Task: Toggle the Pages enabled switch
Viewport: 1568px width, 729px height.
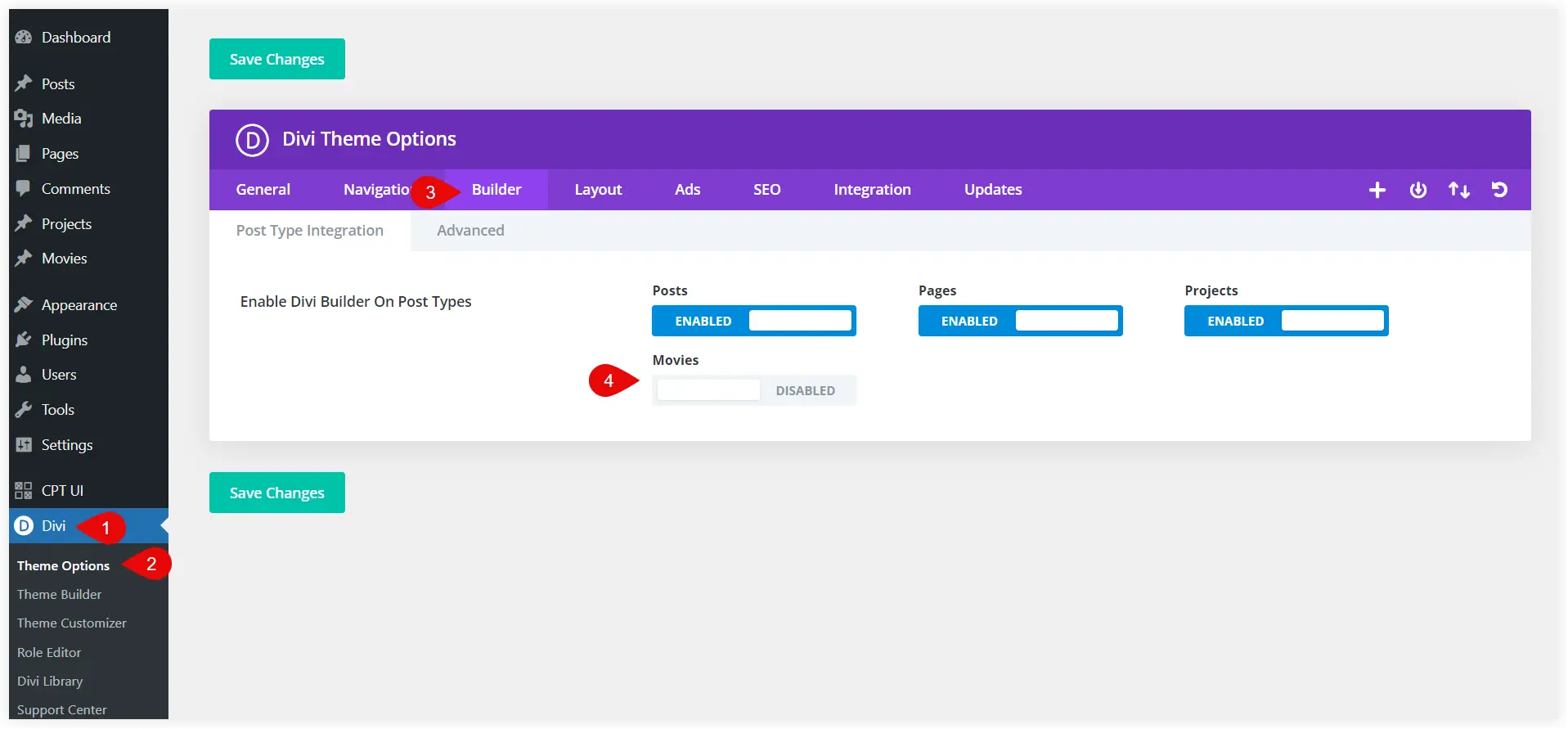Action: tap(1020, 321)
